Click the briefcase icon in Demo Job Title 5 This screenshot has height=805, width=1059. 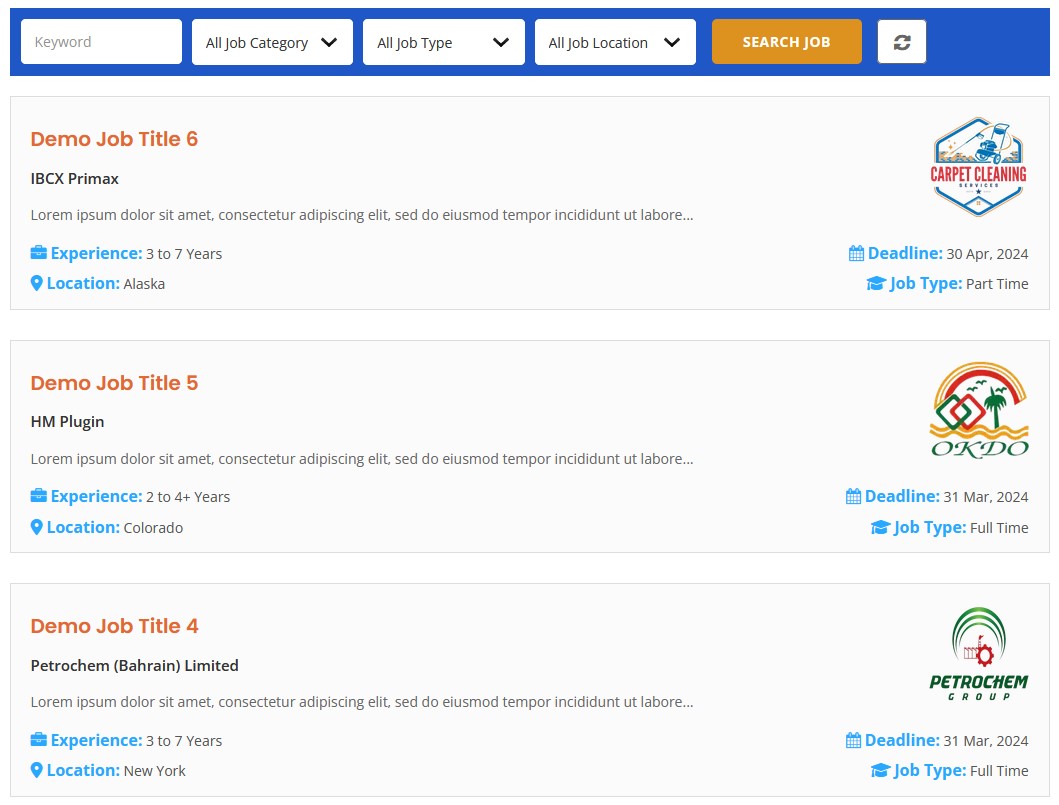pyautogui.click(x=38, y=496)
